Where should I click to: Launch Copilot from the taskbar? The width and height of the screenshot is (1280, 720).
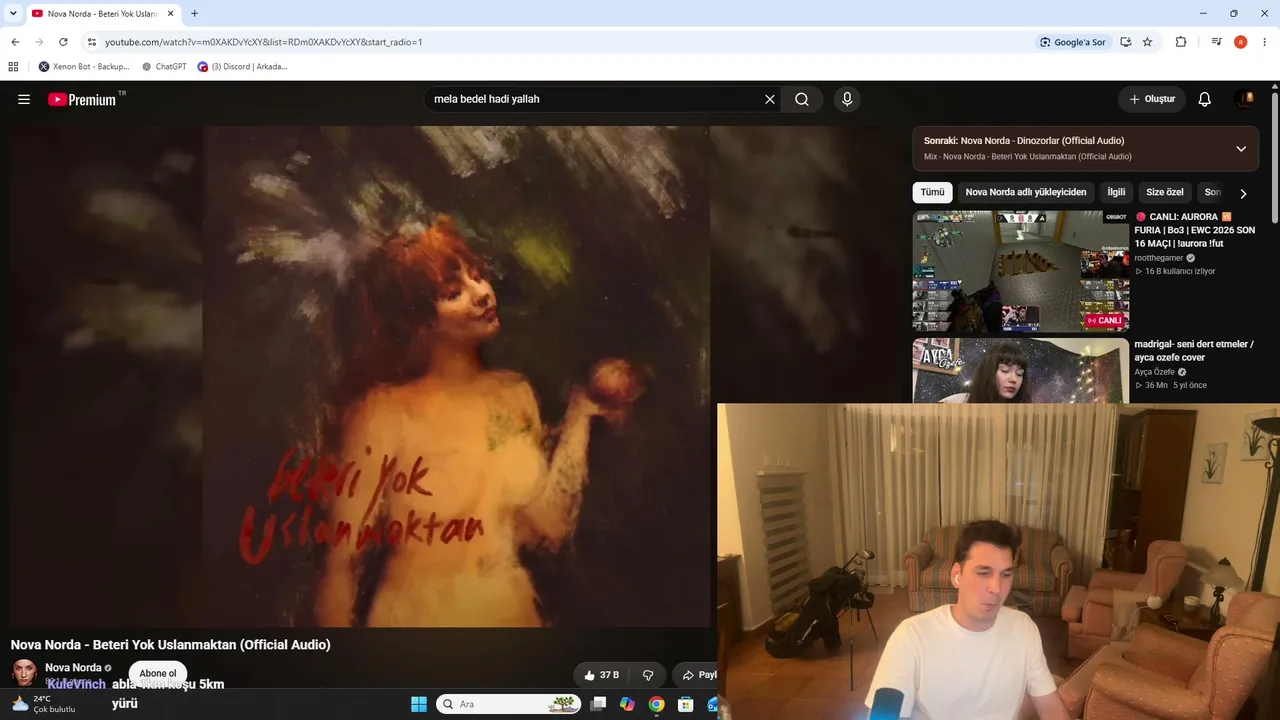pos(627,704)
